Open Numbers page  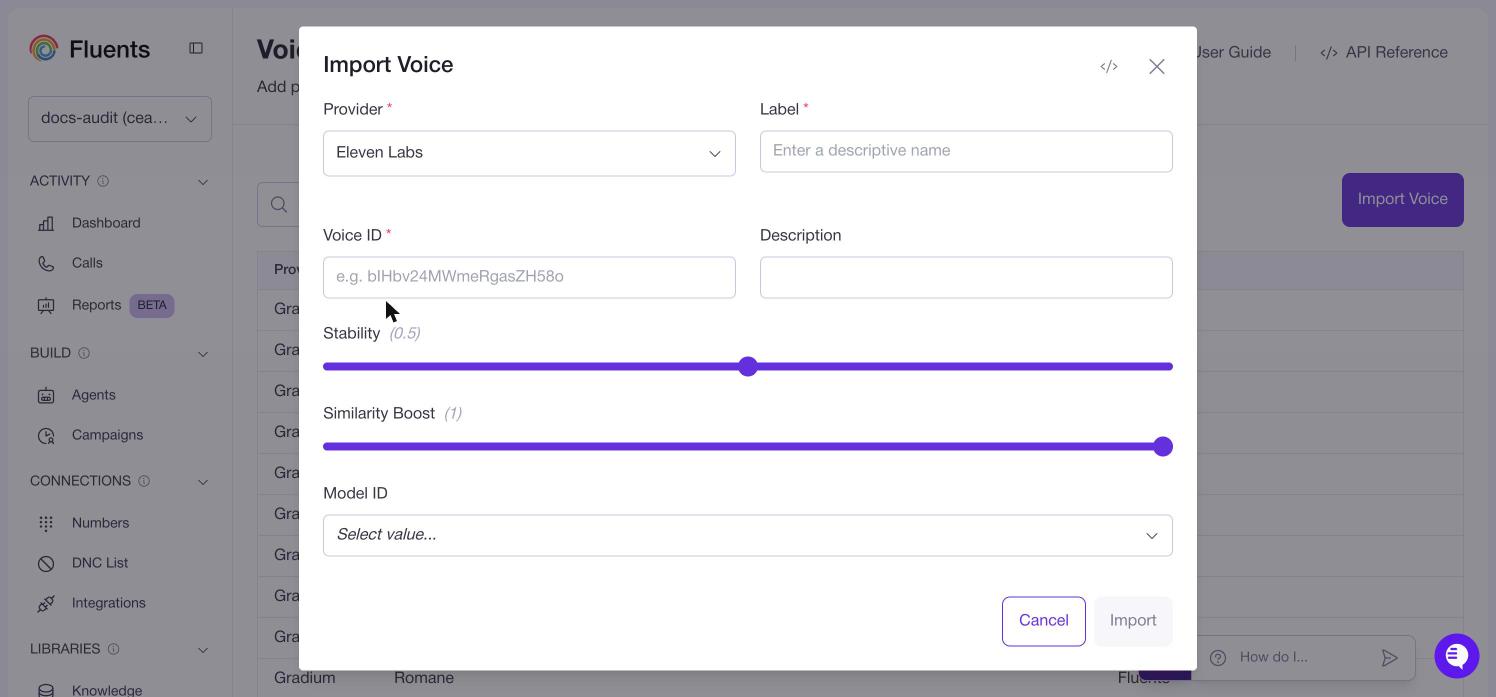coord(100,523)
